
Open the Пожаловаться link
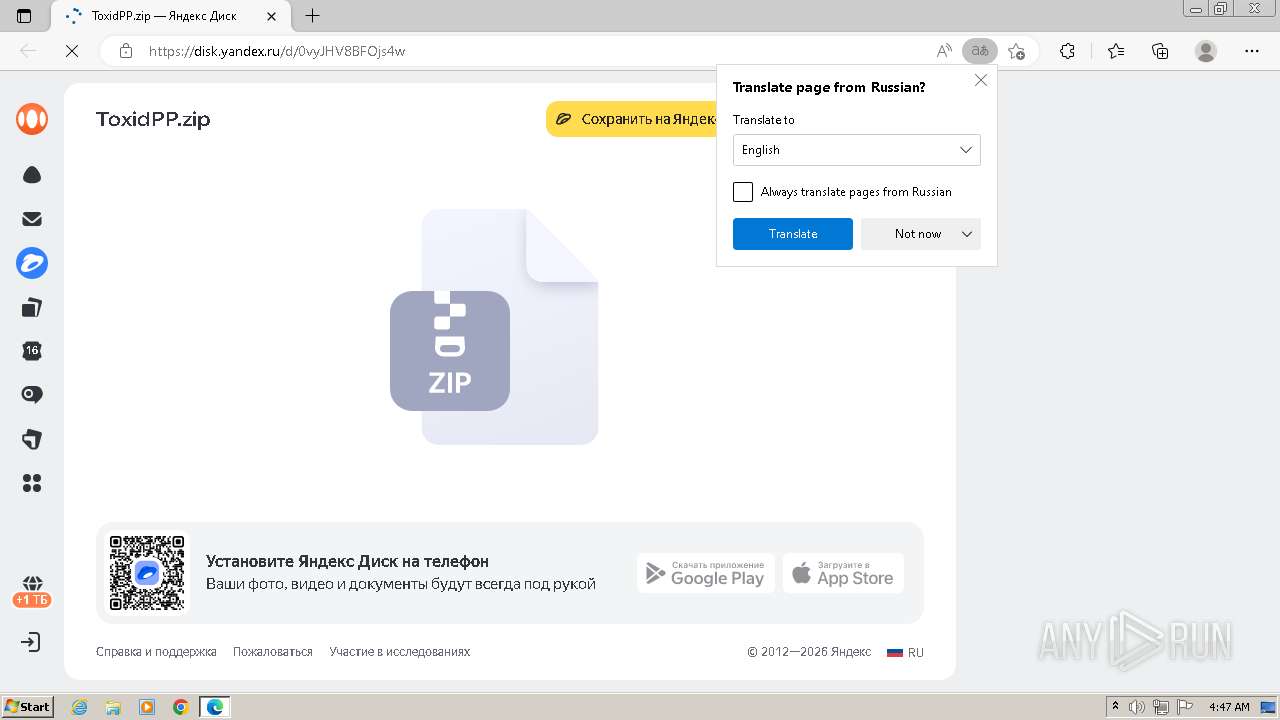(273, 652)
